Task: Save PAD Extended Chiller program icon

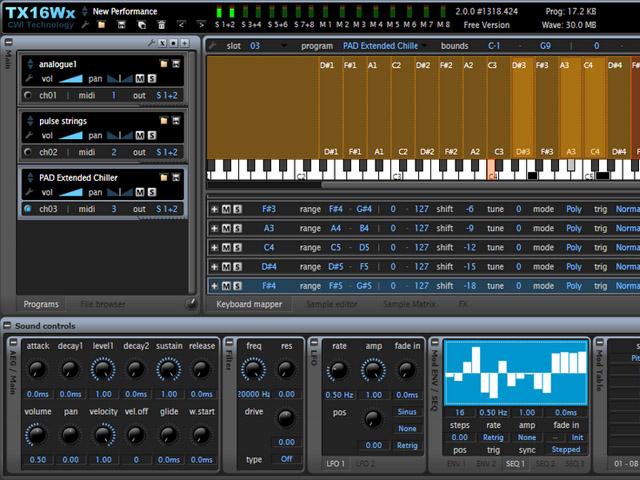Action: [176, 178]
